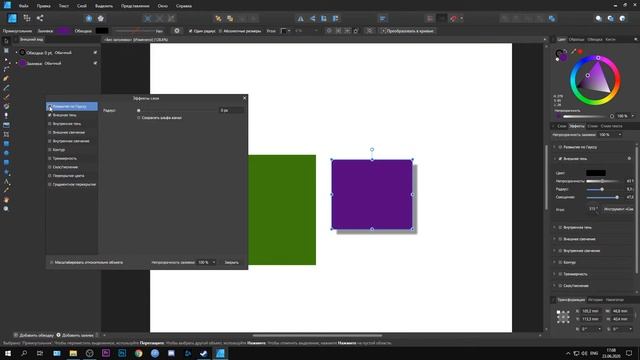
Task: Open Outer Shadow settings gear in Effects panel
Action: 629,158
